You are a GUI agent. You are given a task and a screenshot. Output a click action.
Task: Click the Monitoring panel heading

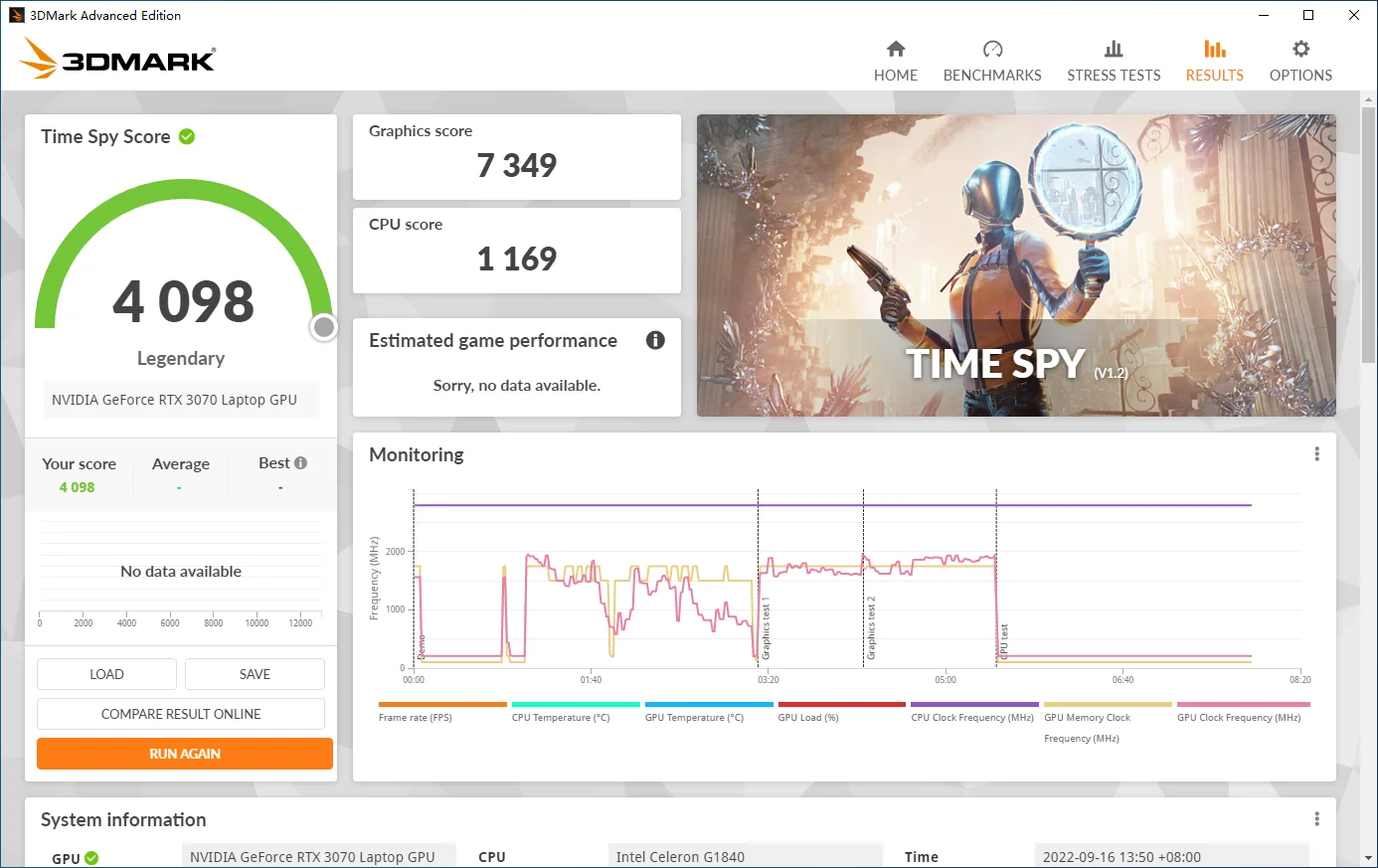(x=417, y=454)
